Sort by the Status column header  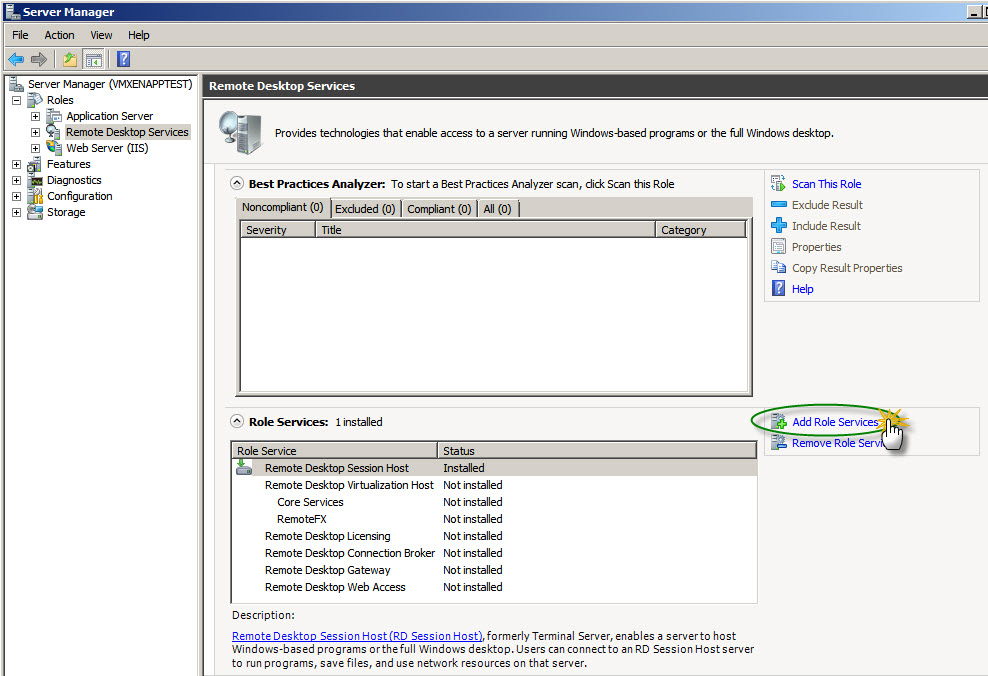597,451
